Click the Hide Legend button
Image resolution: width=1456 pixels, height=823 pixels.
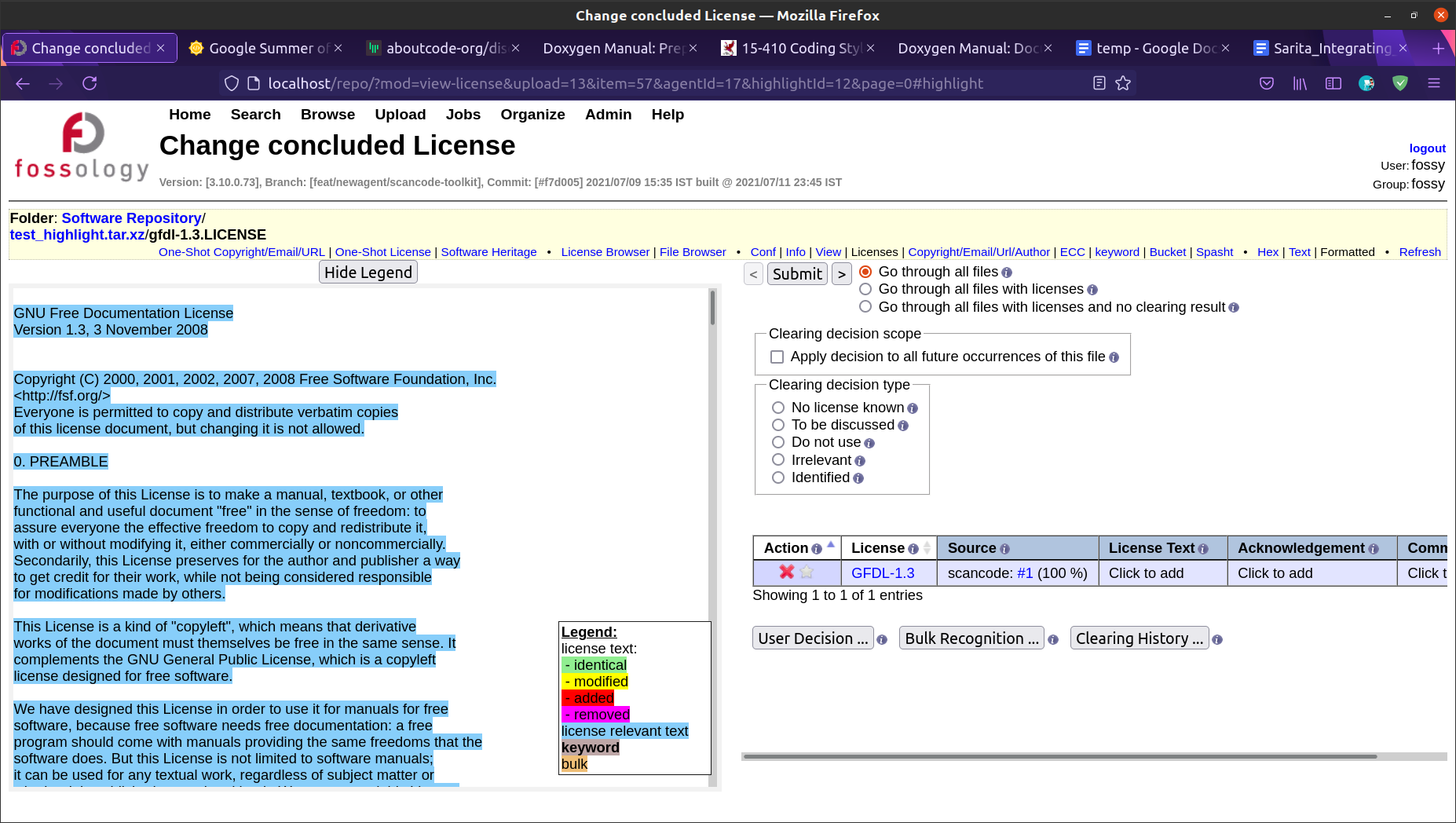click(x=368, y=273)
